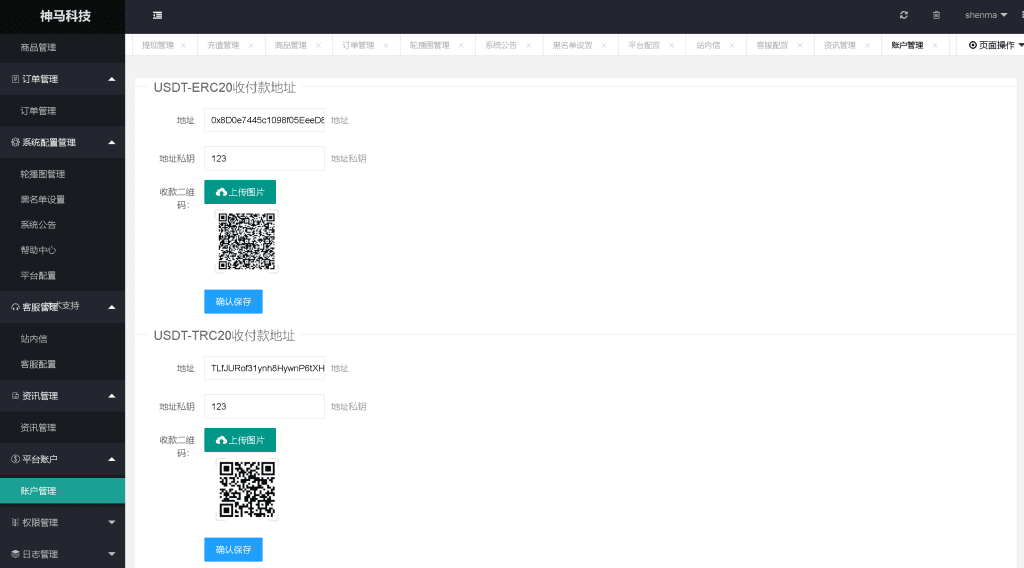Click the USDT-TRC20 private key field
Viewport: 1024px width, 568px height.
tap(264, 407)
